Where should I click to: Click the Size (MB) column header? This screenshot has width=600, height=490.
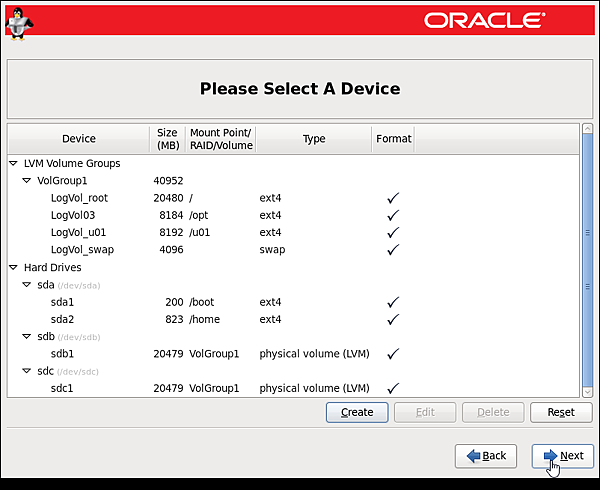167,139
